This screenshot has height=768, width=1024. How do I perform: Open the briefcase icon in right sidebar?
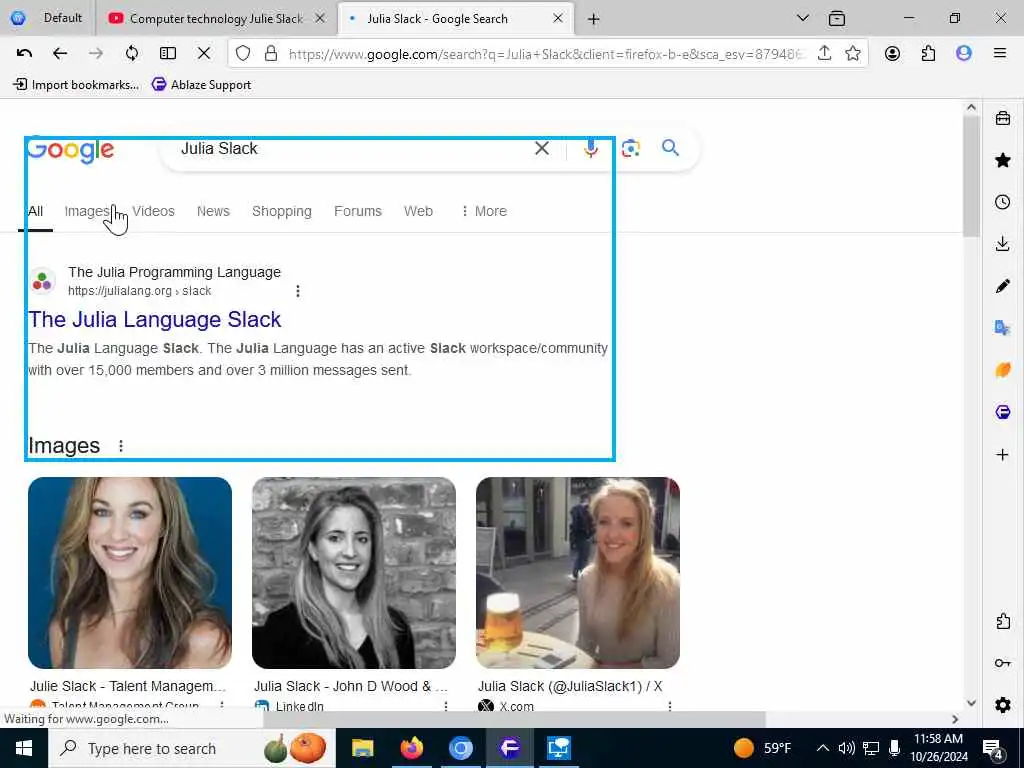coord(1003,118)
